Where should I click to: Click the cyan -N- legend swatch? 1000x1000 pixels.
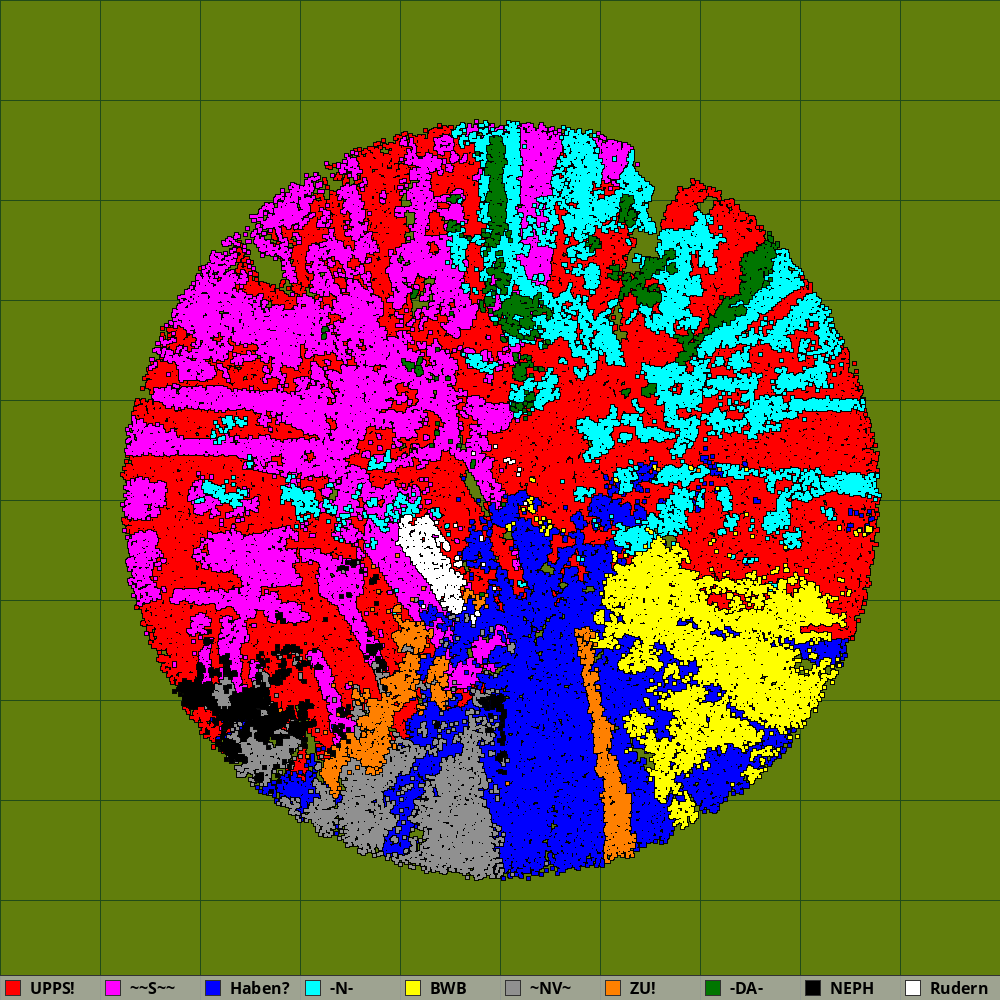313,988
